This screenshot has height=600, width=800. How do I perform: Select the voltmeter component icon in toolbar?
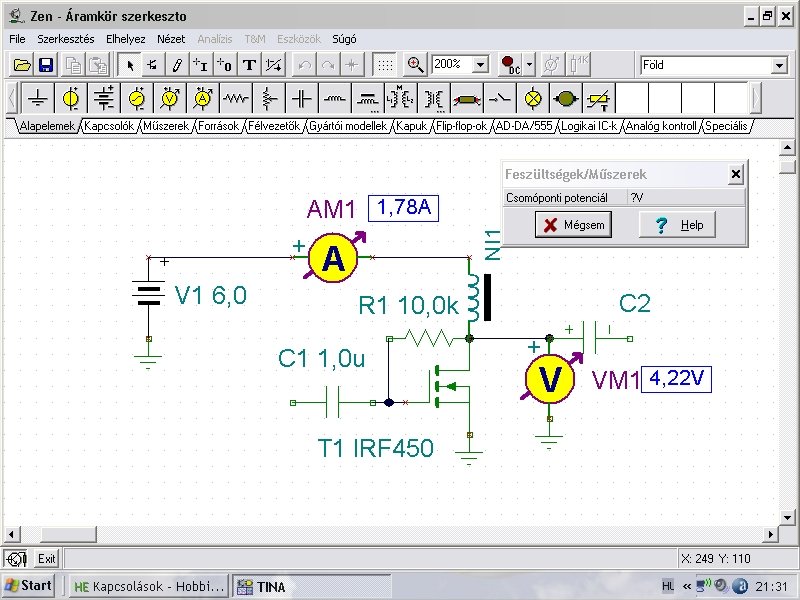point(170,98)
